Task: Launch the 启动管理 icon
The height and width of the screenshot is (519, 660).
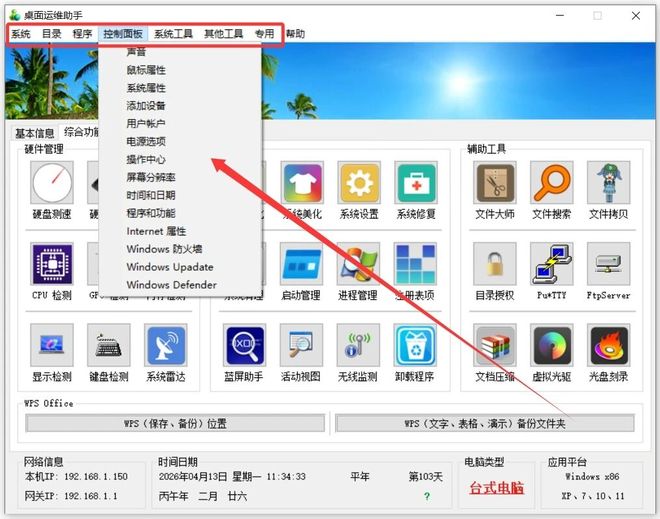Action: point(301,264)
